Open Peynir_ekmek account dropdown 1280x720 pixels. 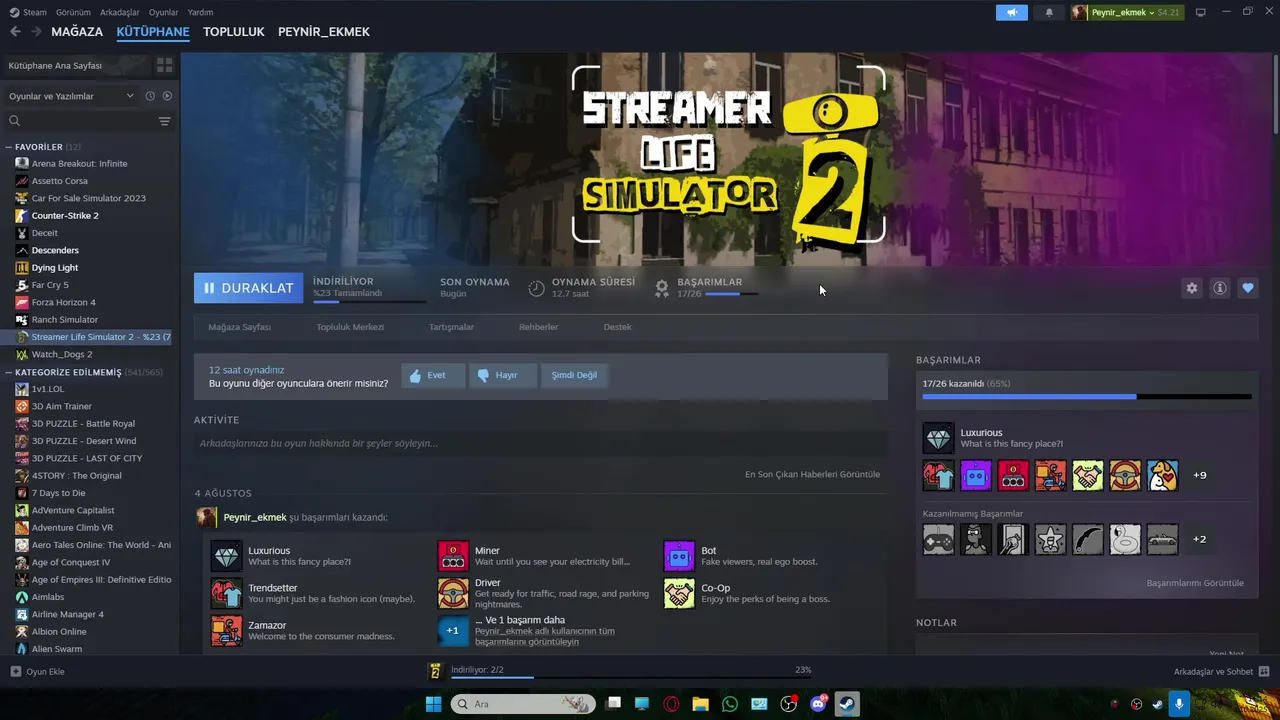(x=1127, y=12)
